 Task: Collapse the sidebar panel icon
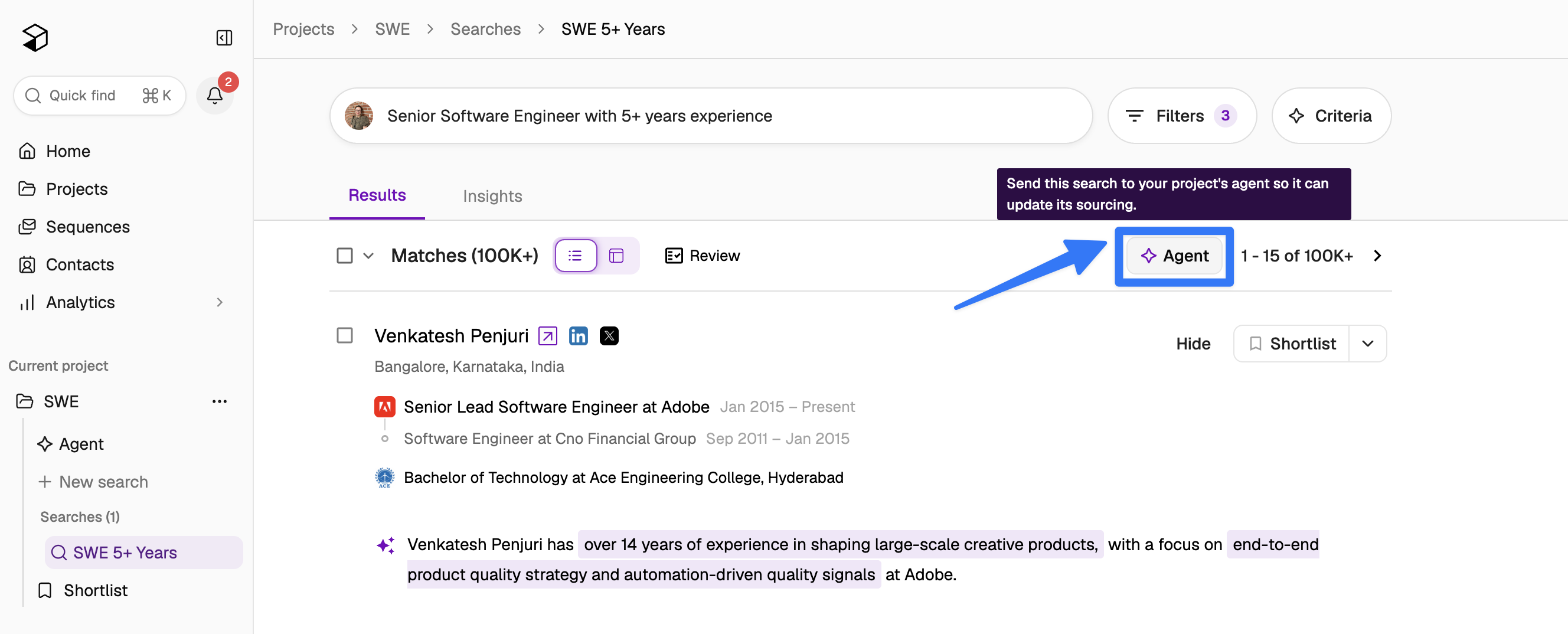[x=224, y=38]
